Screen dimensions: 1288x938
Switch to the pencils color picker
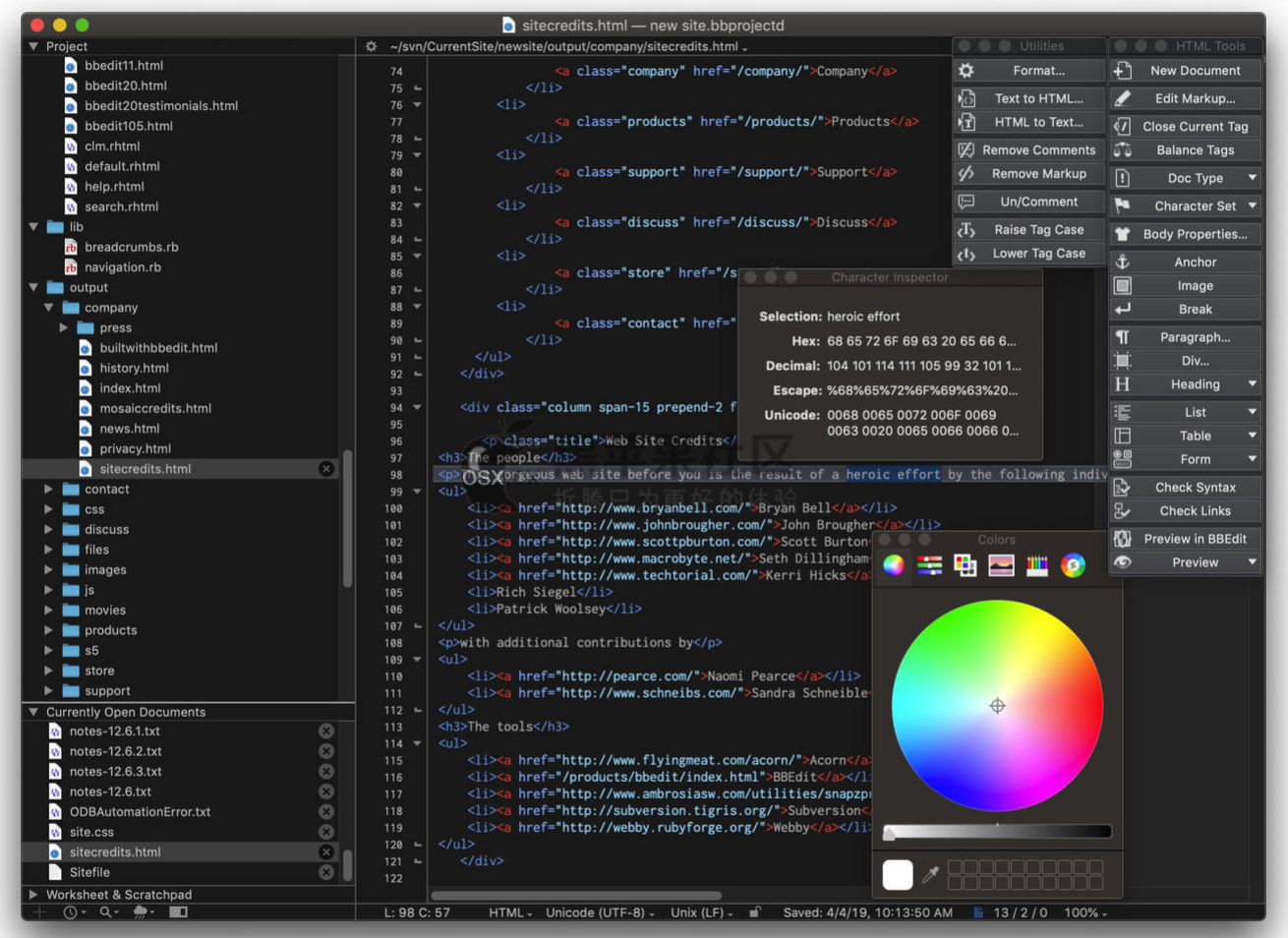[x=1037, y=565]
